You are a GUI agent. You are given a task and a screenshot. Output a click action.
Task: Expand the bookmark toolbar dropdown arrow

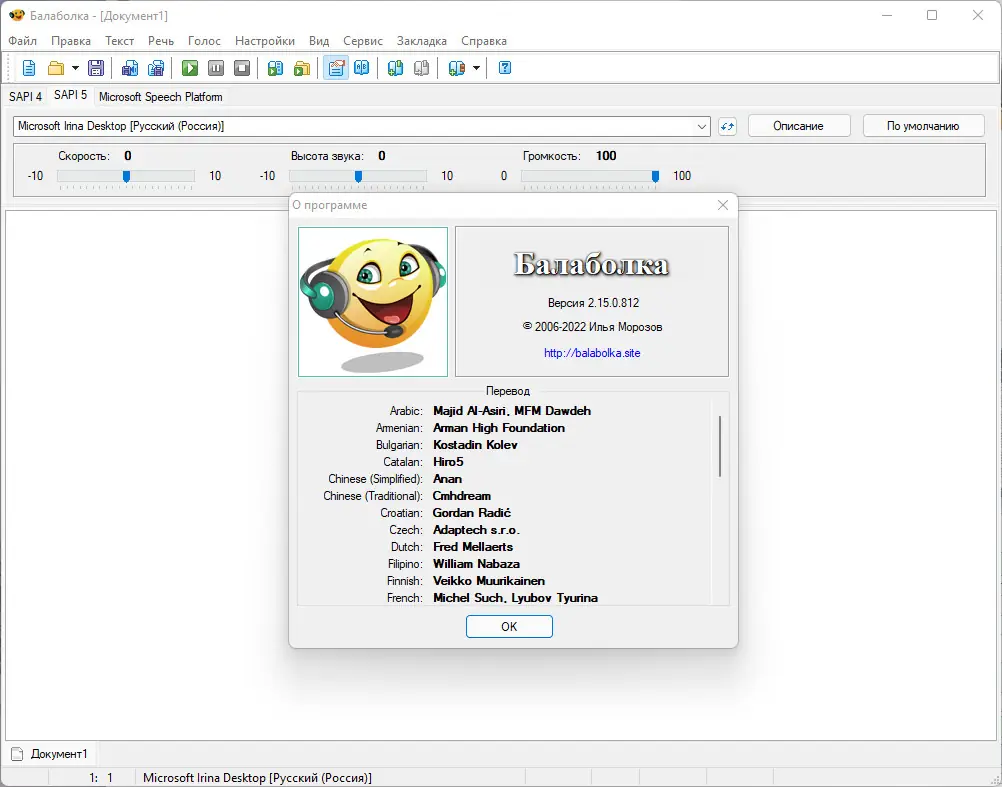tap(476, 68)
